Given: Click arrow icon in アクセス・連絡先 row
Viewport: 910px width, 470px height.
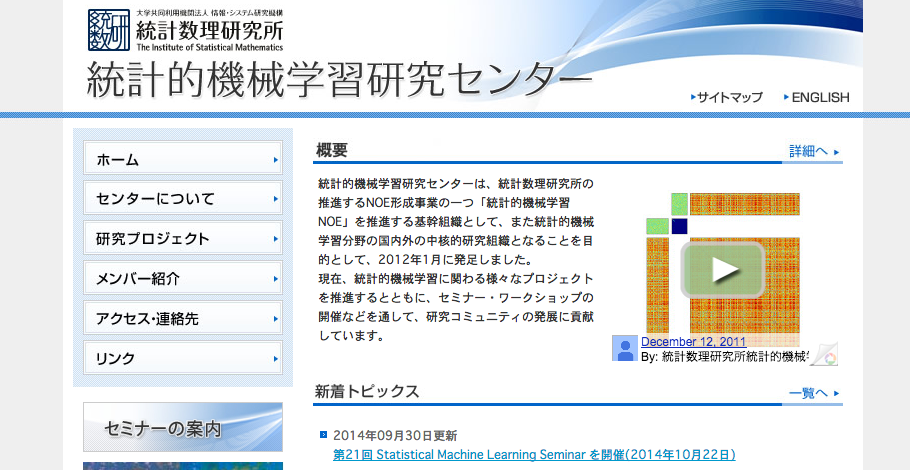Looking at the screenshot, I should pos(276,319).
